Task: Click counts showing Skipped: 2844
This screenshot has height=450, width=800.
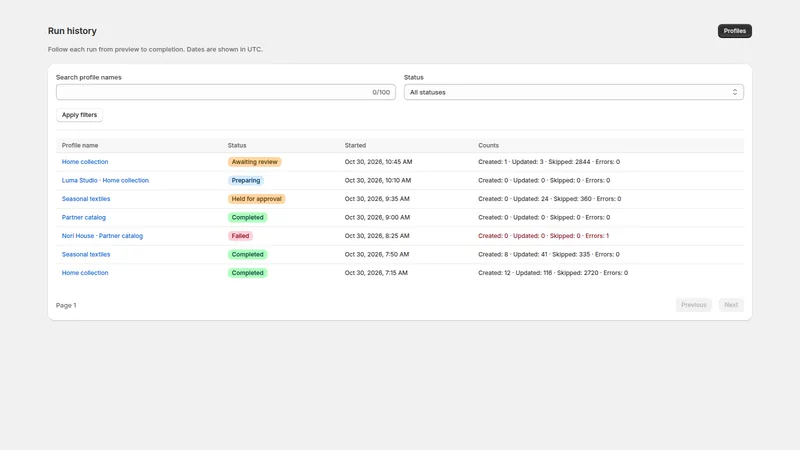Action: tap(549, 162)
